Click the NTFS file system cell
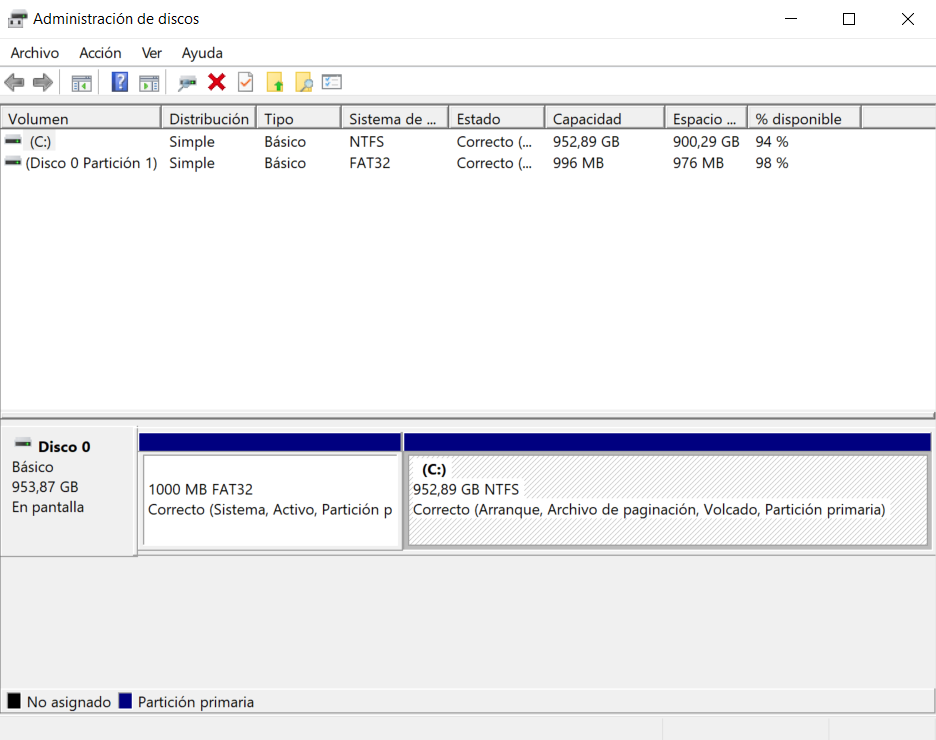The image size is (936, 740). (367, 141)
